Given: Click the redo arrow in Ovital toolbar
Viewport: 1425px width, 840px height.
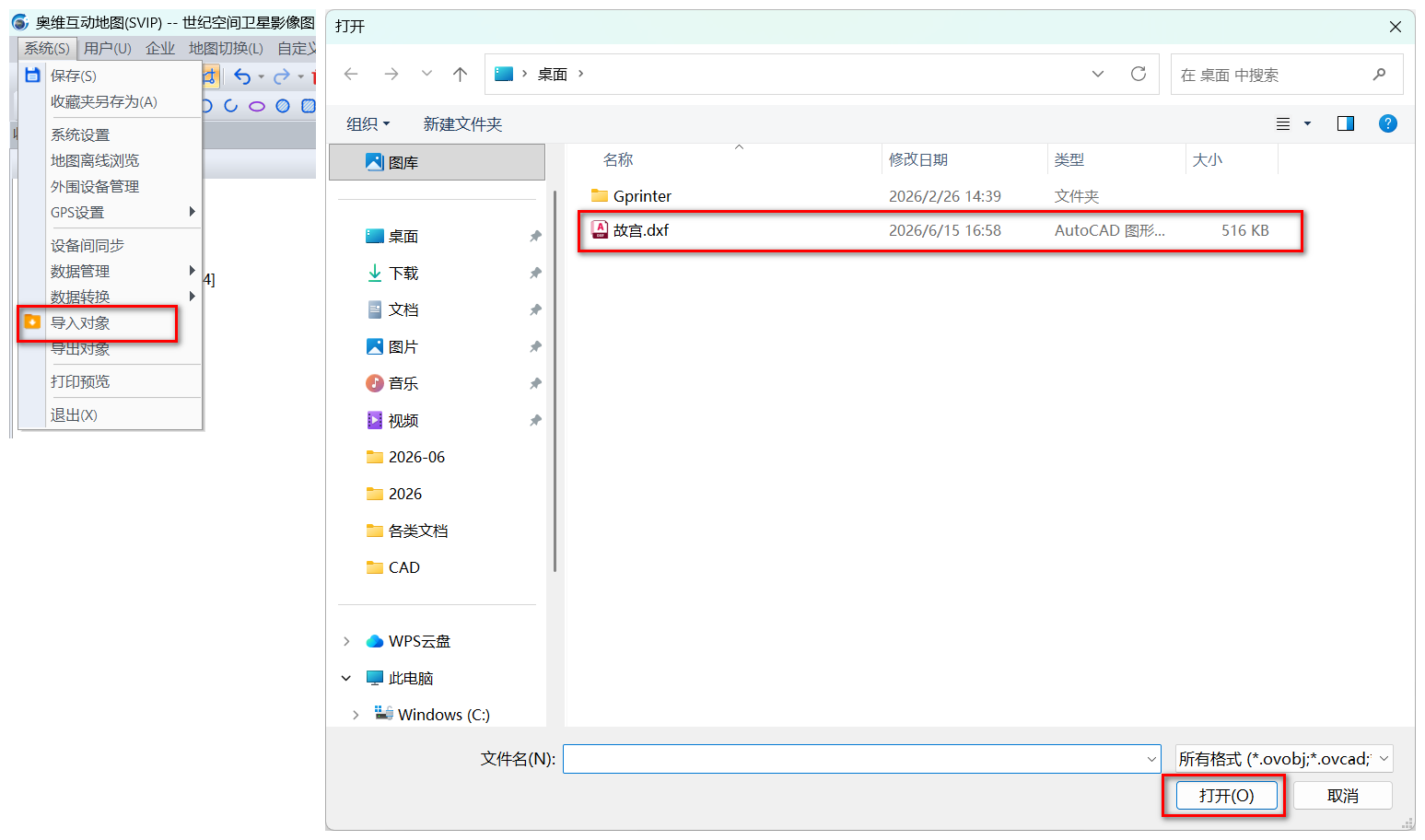Looking at the screenshot, I should coord(282,76).
